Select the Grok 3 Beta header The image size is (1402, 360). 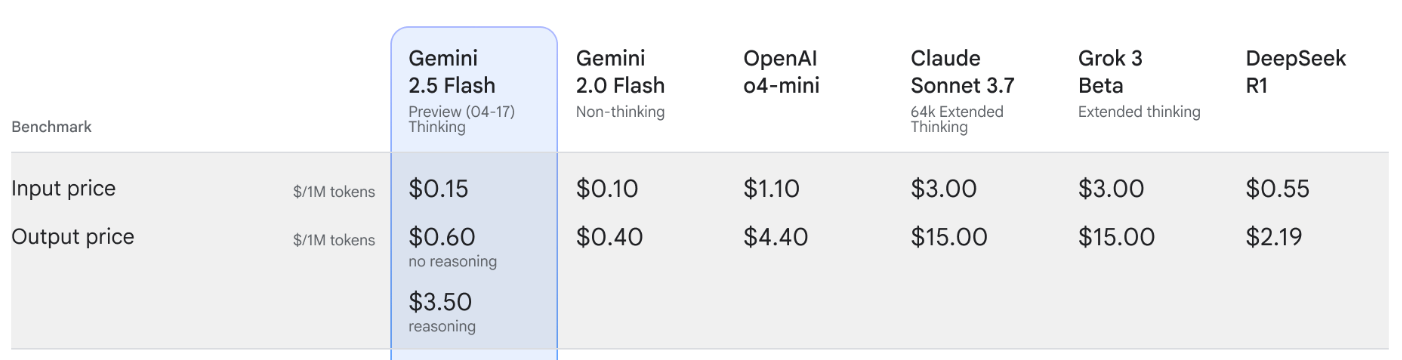pos(1110,72)
